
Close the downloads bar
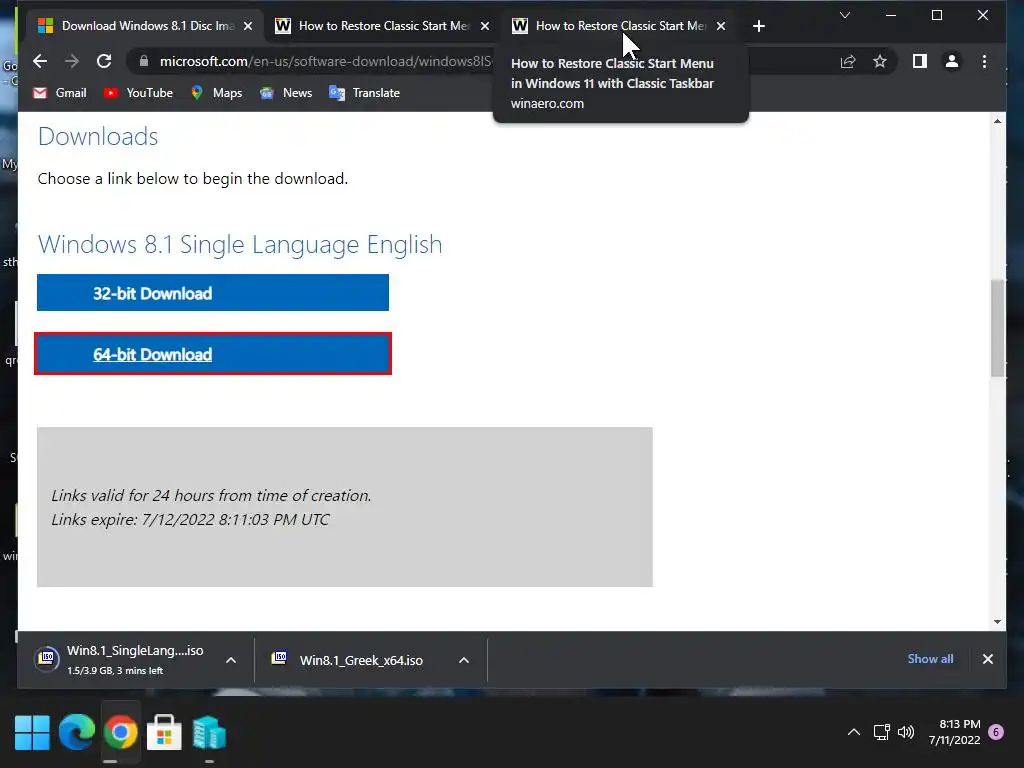[987, 659]
